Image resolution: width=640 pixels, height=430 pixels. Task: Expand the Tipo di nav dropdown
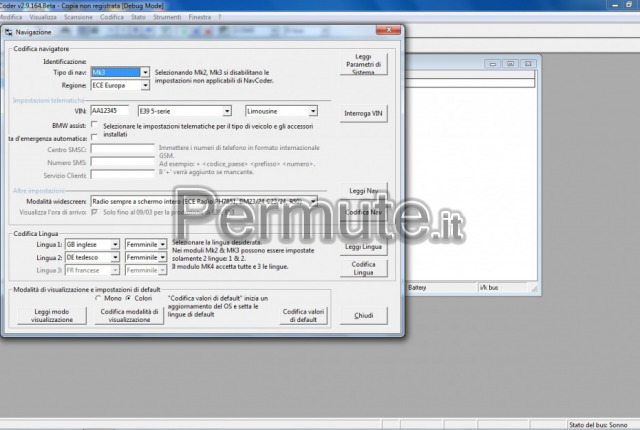[145, 72]
